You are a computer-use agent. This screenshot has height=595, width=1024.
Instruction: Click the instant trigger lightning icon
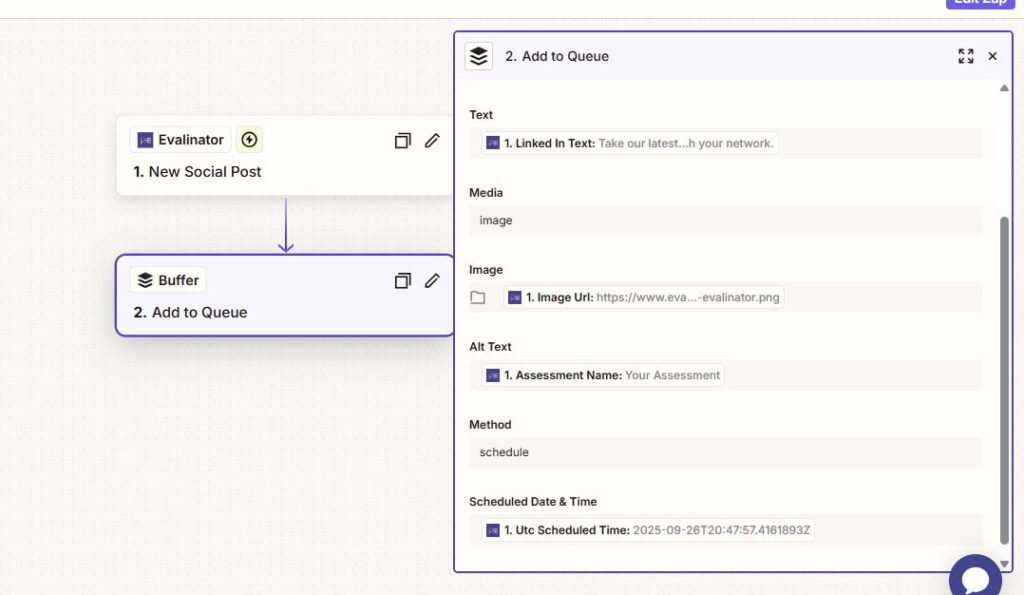pos(249,140)
